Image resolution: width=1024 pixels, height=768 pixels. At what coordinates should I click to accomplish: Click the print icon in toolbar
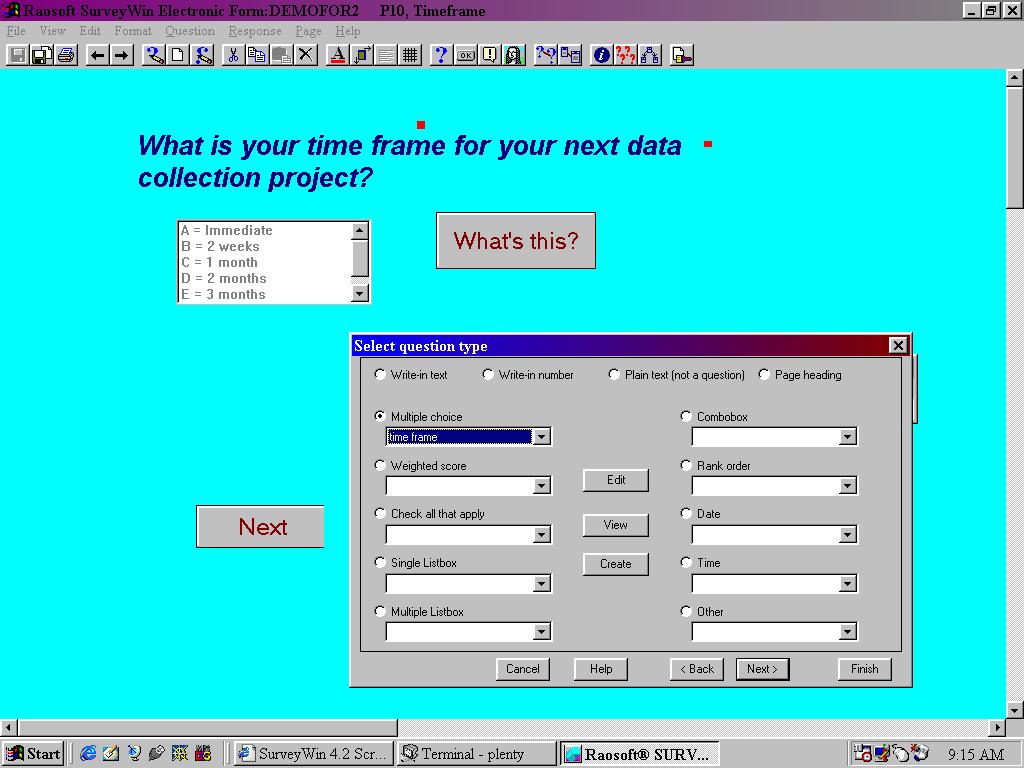(x=66, y=55)
